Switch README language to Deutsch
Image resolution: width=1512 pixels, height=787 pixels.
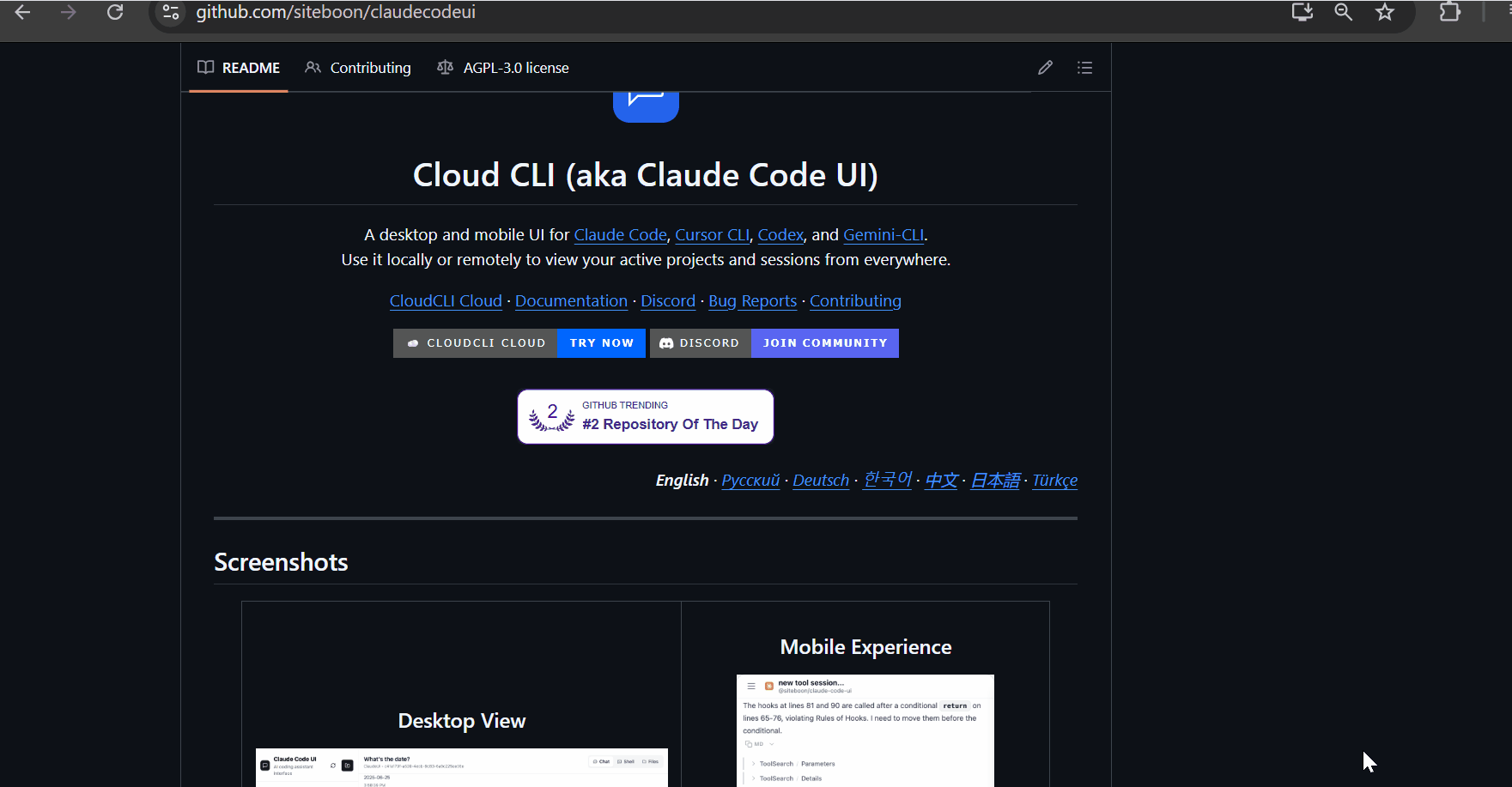(821, 481)
